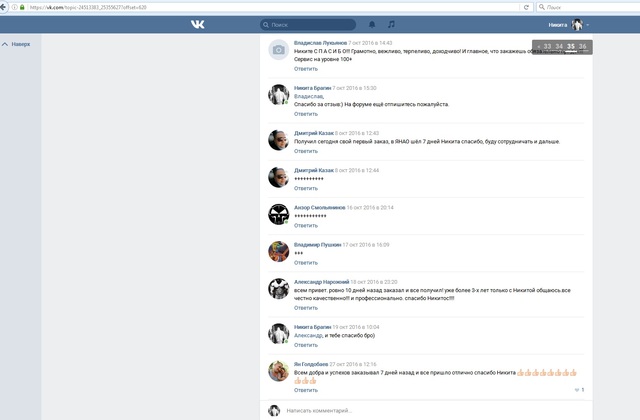Open the music note player

coord(391,24)
